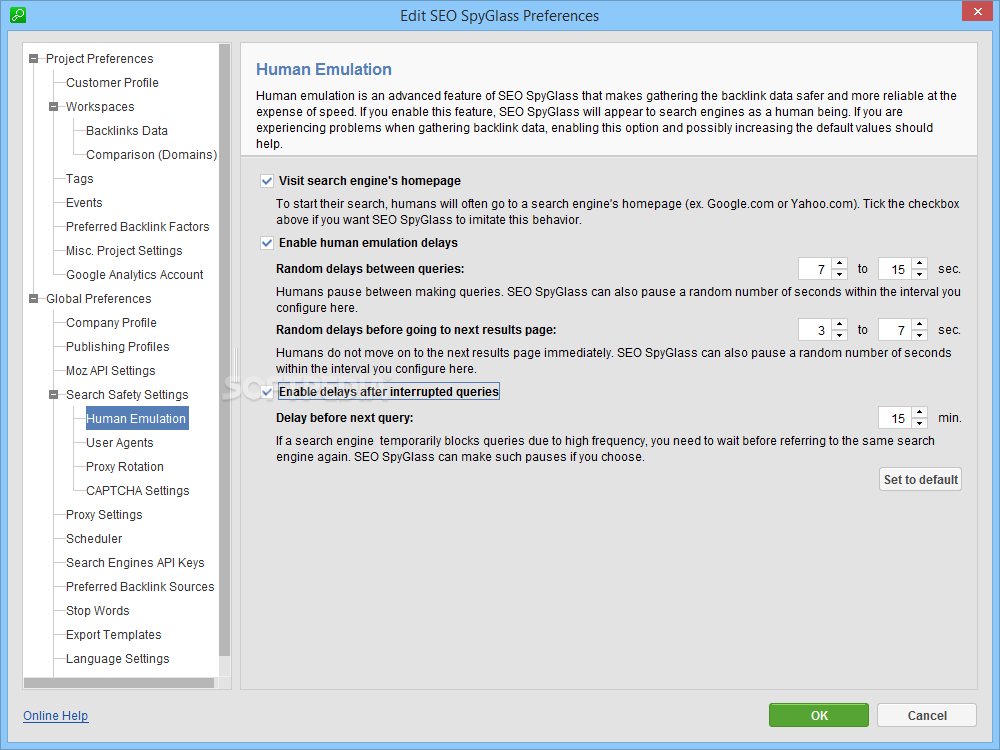Collapse the Search Safety Settings node

click(54, 395)
